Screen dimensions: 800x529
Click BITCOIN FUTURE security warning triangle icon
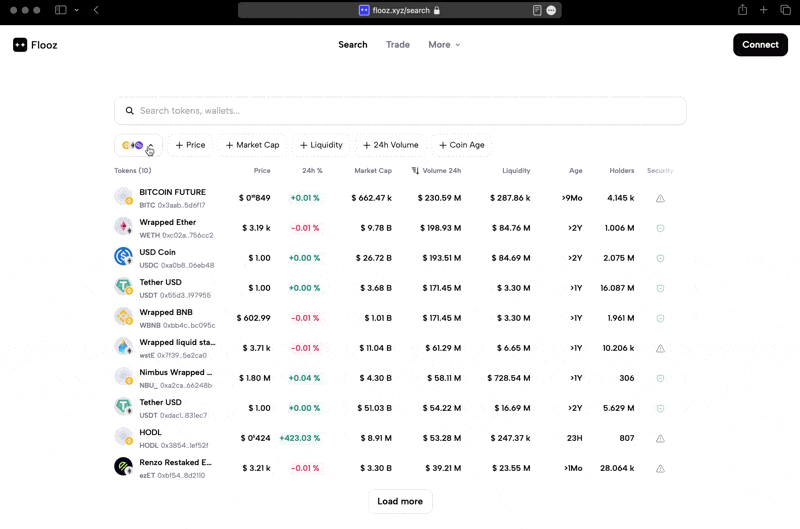(660, 198)
